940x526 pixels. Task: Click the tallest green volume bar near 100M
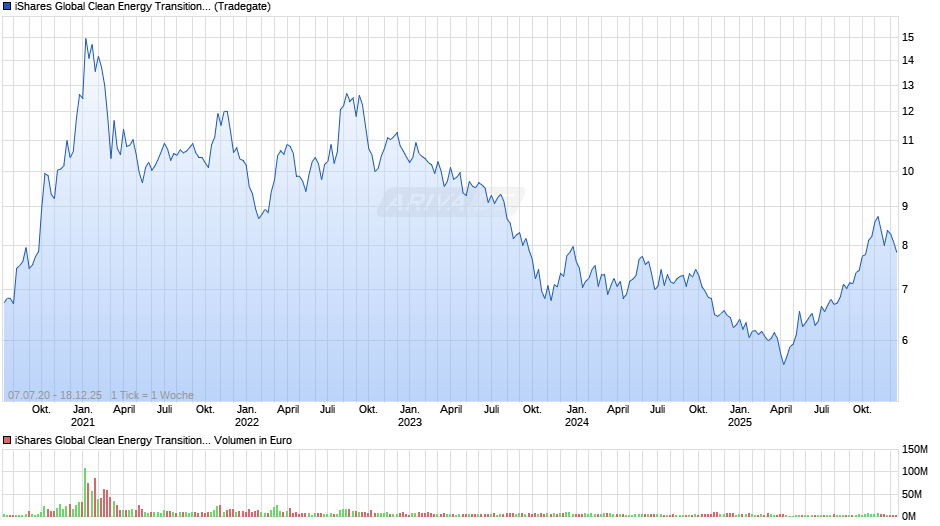tap(85, 492)
